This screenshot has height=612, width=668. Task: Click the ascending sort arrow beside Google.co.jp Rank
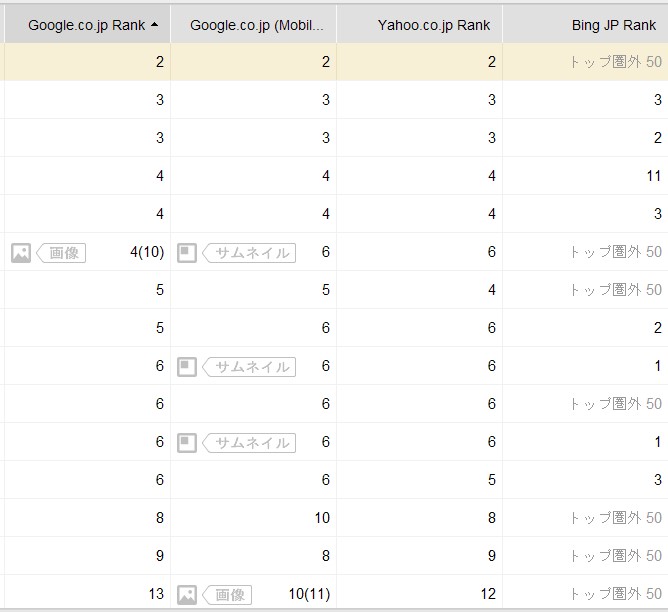154,25
